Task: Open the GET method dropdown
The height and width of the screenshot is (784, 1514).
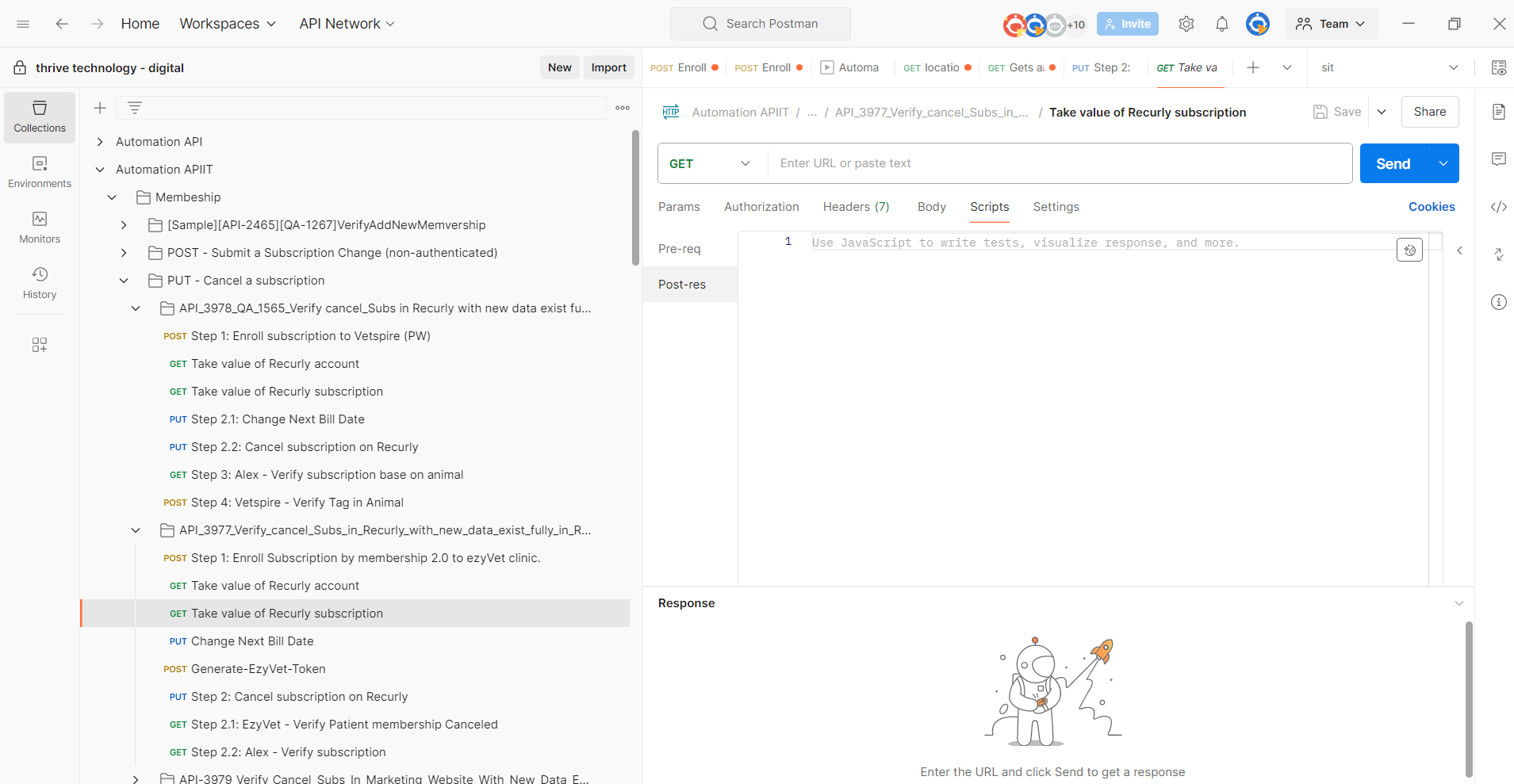Action: click(711, 163)
